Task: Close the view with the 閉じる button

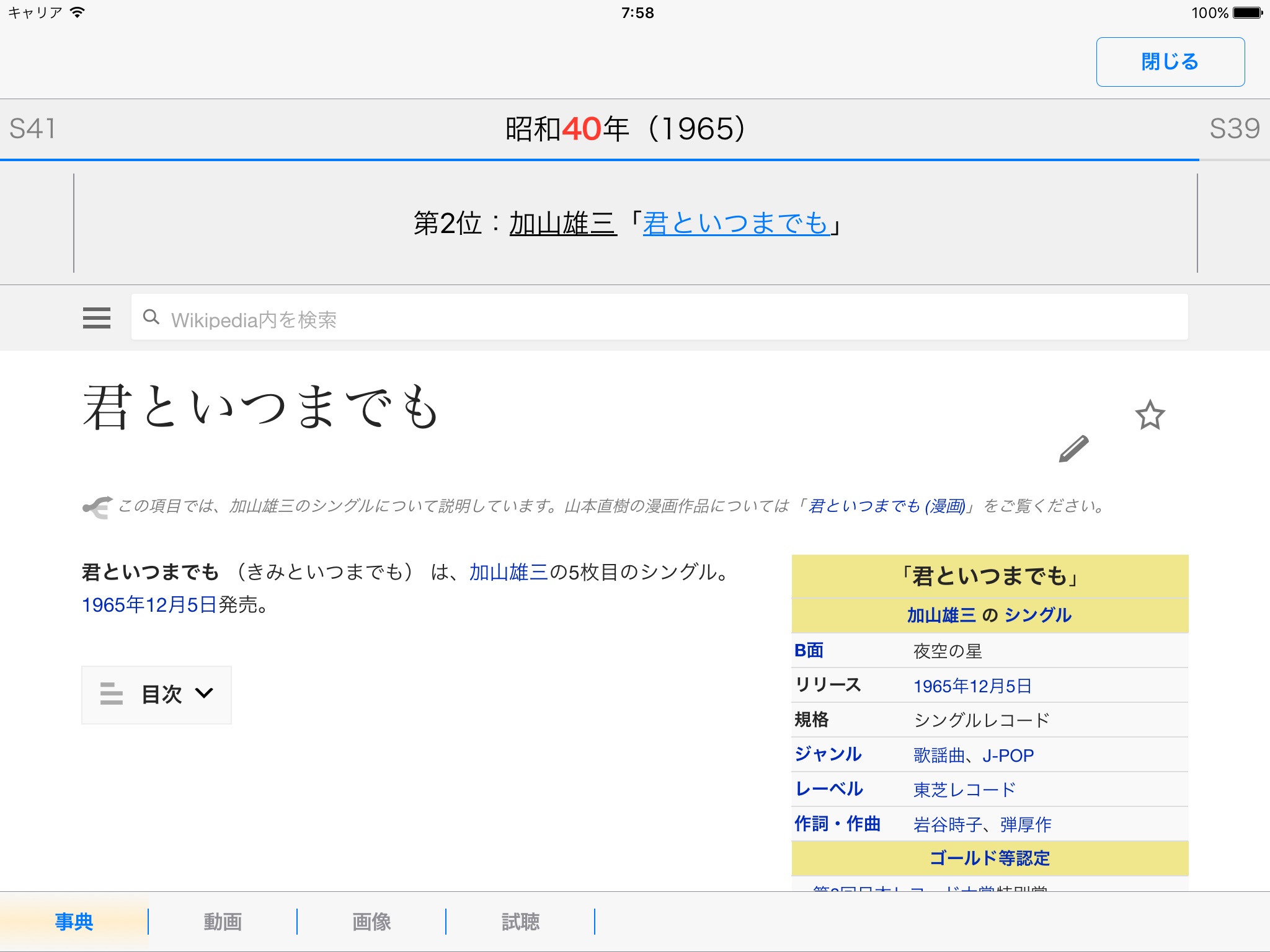Action: (x=1170, y=62)
